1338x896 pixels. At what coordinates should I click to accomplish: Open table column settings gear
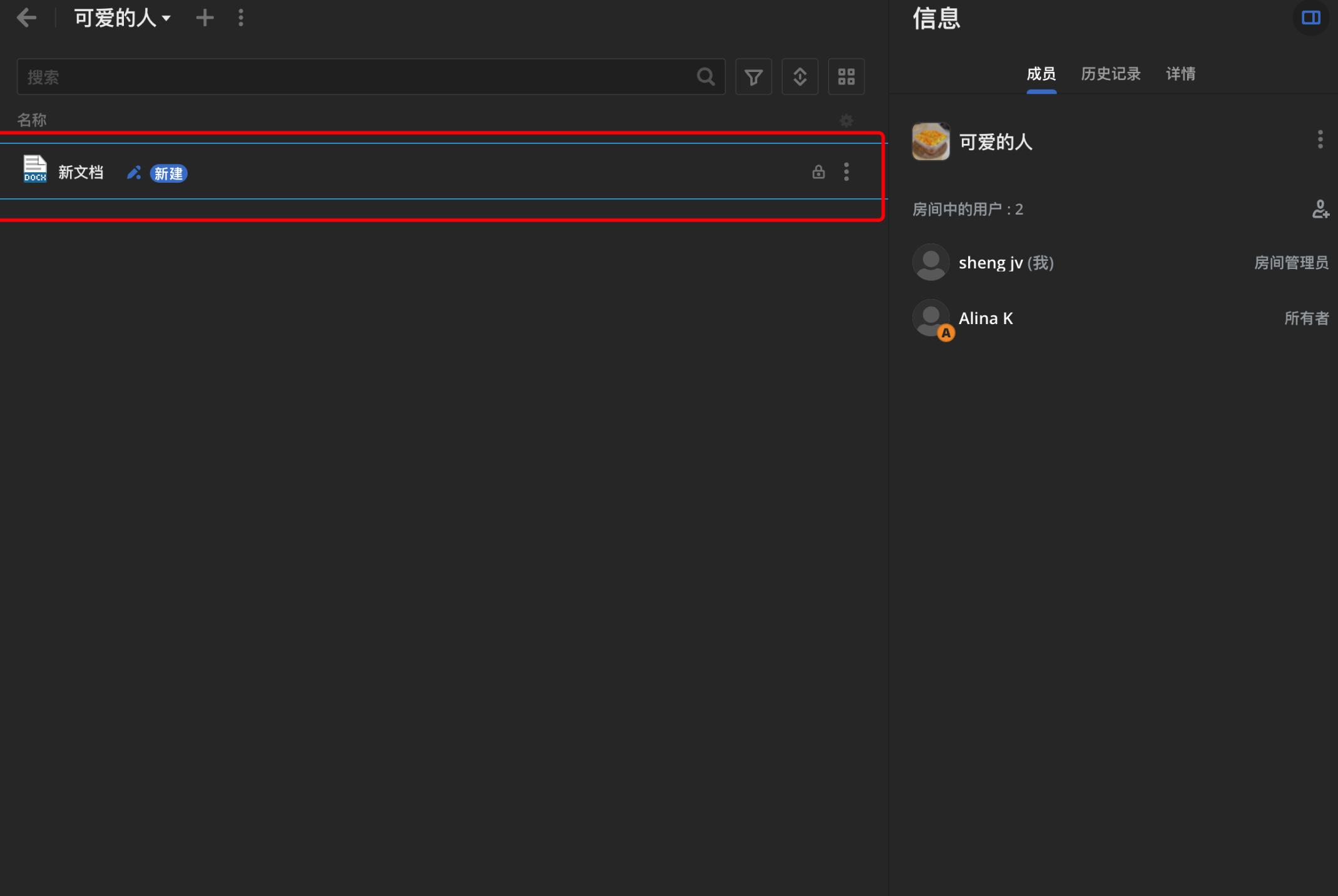[x=846, y=120]
